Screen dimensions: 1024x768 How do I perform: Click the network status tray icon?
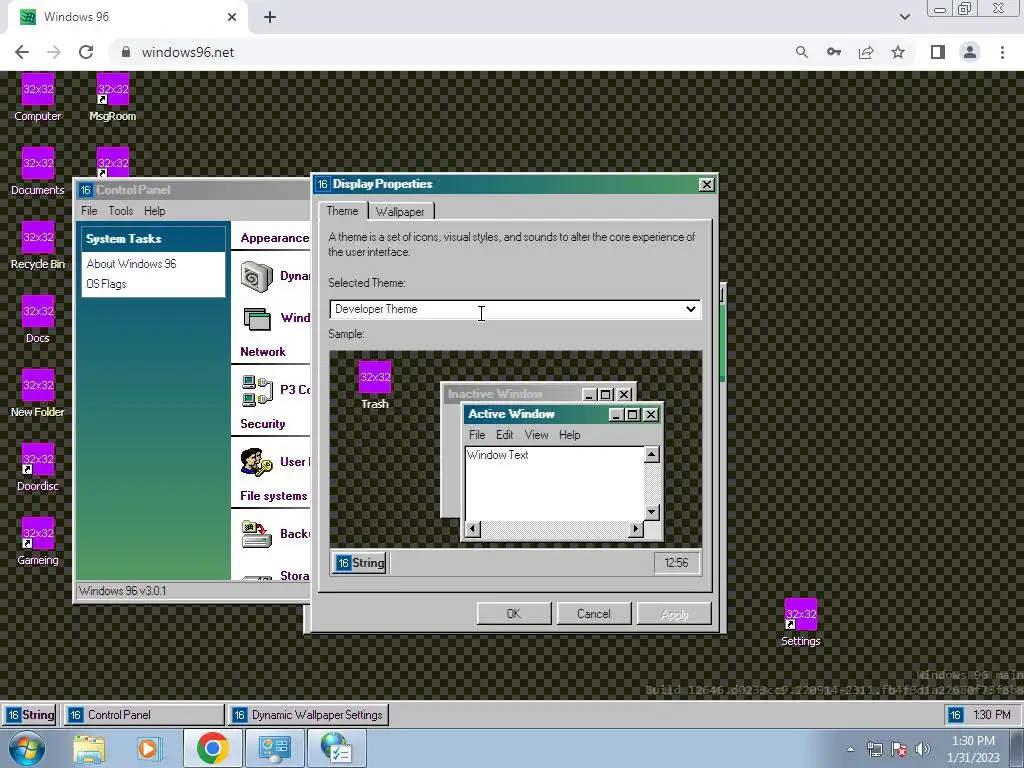874,749
